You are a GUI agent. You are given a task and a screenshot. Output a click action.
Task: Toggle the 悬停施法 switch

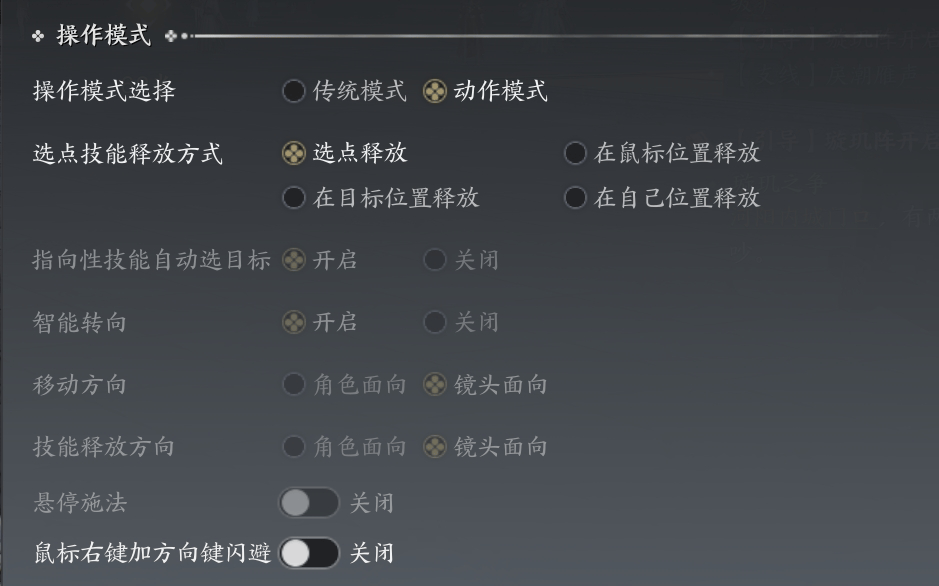(309, 502)
